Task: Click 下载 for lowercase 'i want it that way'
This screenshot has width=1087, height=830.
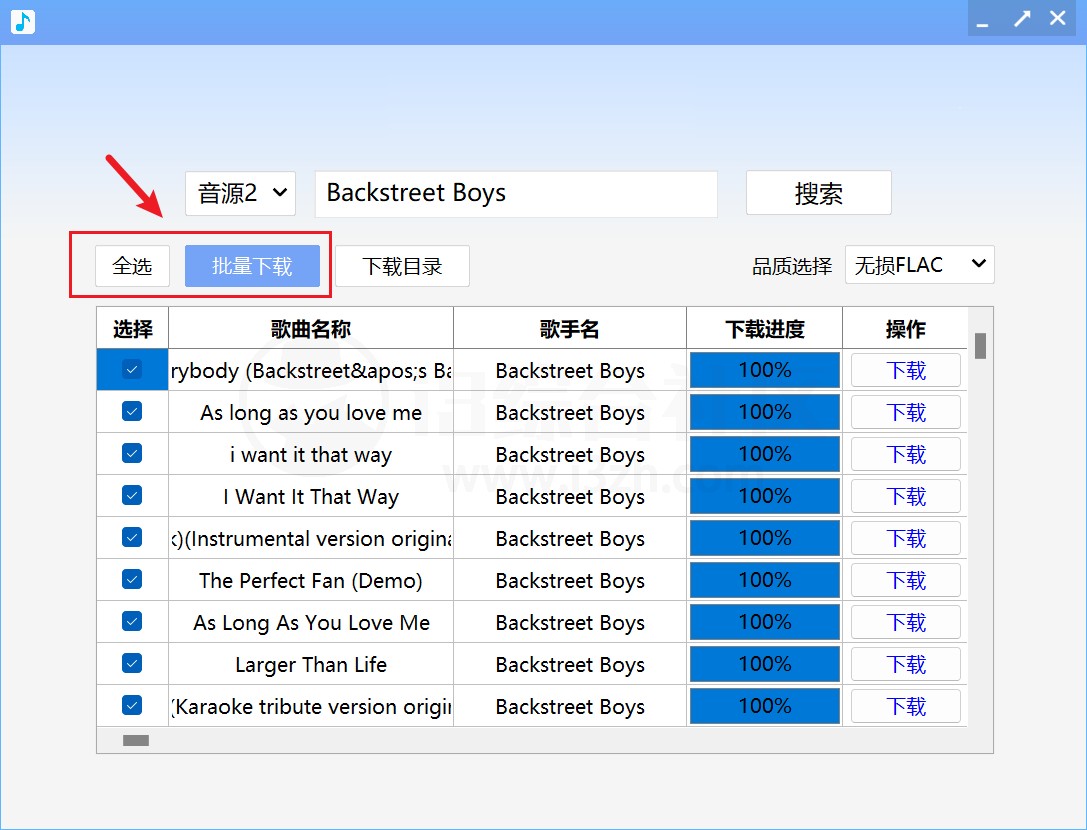Action: click(905, 454)
